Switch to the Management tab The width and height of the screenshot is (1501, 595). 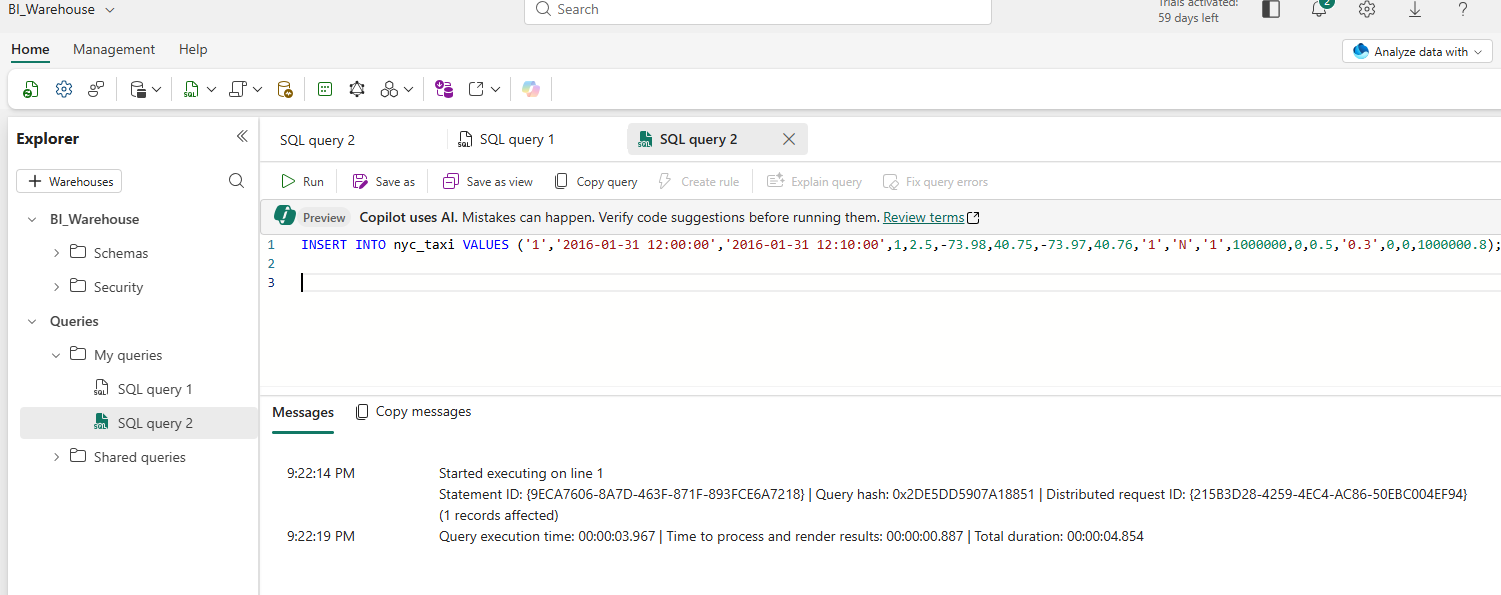tap(114, 49)
